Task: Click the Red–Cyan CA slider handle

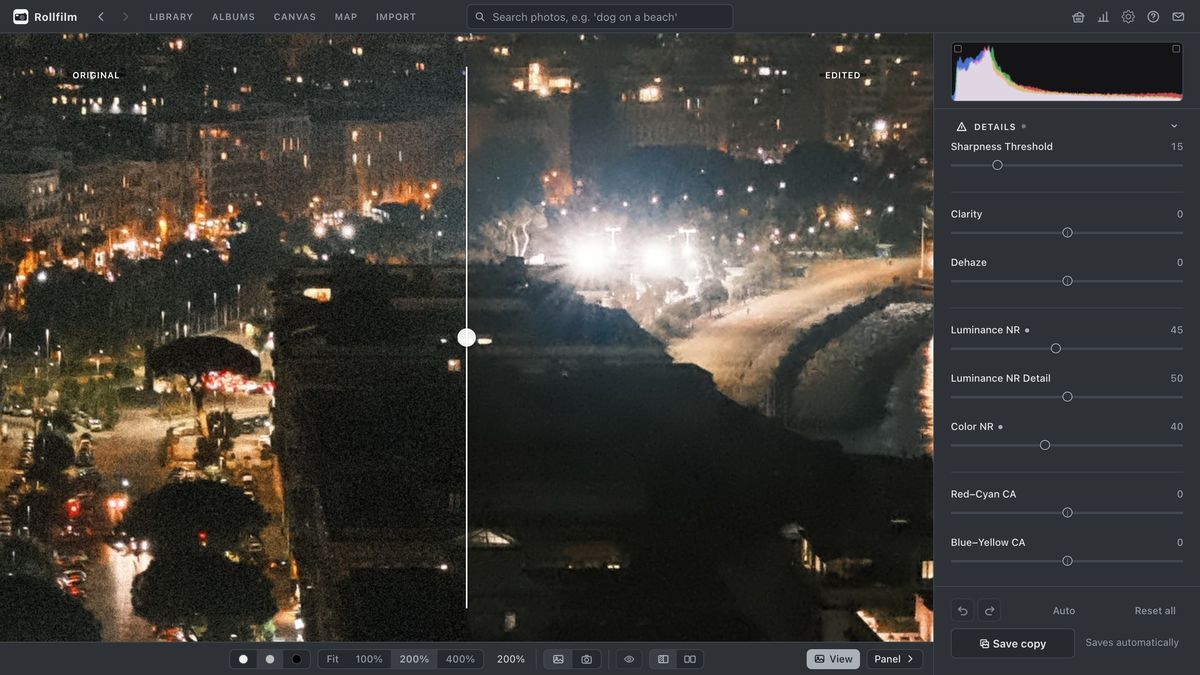Action: coord(1067,513)
